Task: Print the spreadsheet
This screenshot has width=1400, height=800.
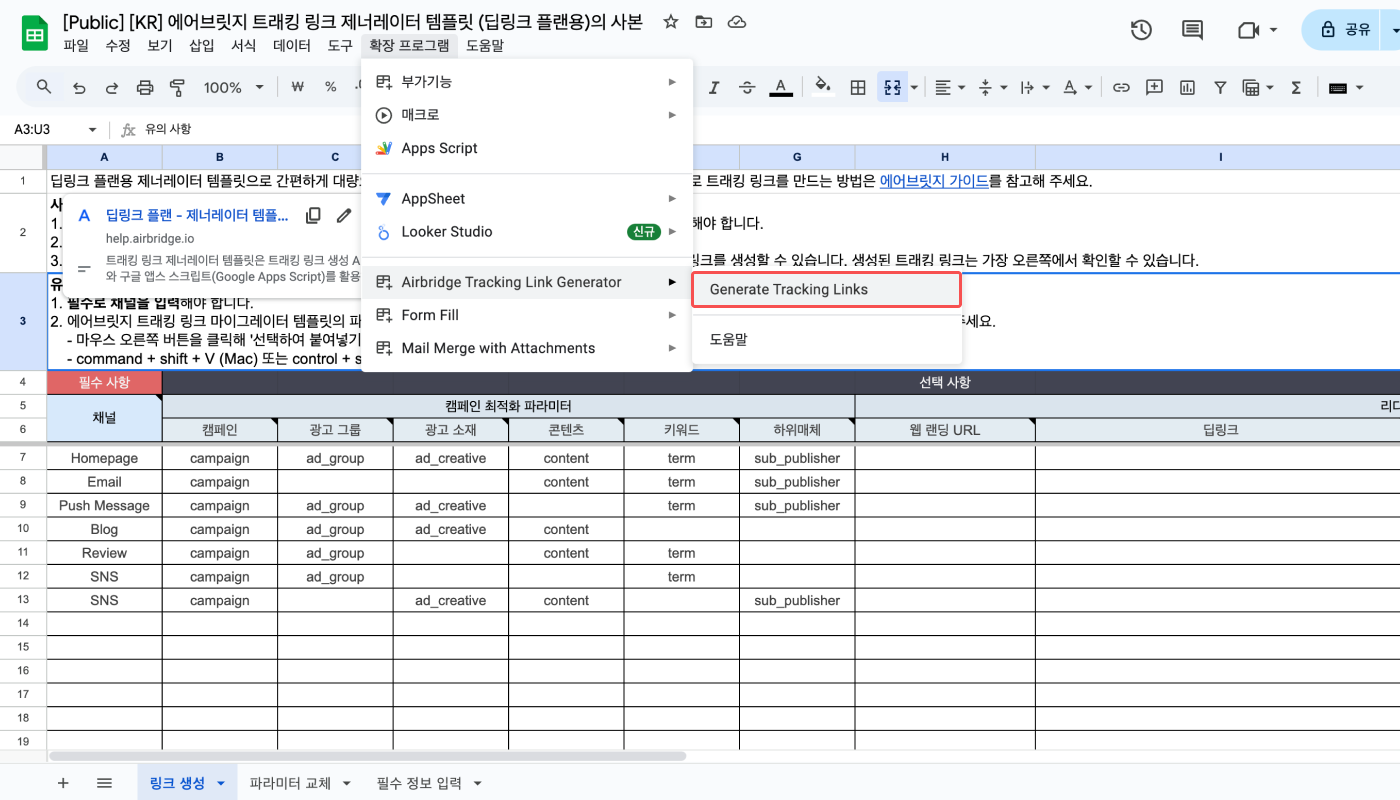Action: [145, 88]
